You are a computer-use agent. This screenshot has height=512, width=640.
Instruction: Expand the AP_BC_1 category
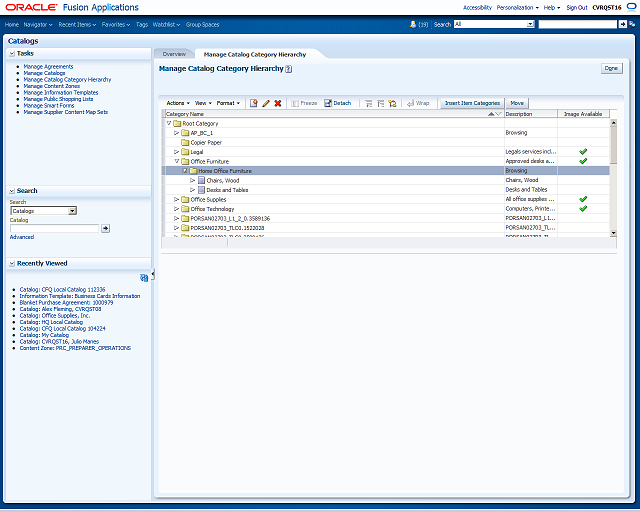176,133
